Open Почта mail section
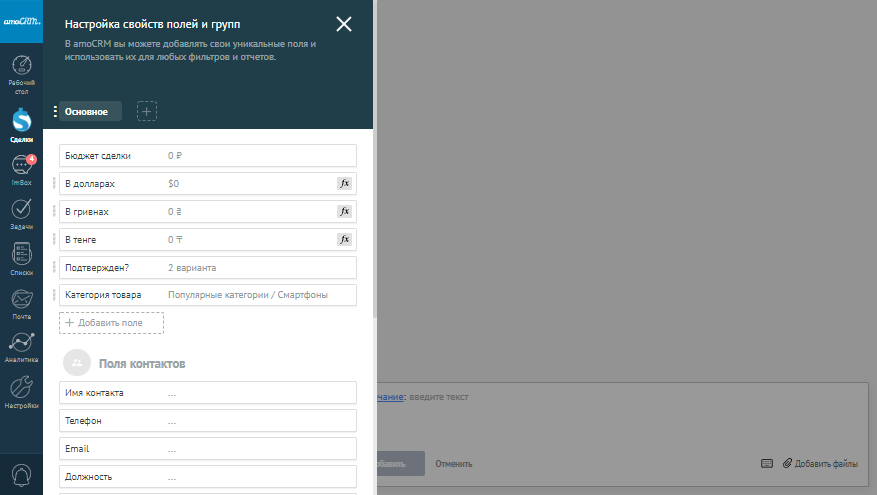The width and height of the screenshot is (877, 495). coord(21,301)
